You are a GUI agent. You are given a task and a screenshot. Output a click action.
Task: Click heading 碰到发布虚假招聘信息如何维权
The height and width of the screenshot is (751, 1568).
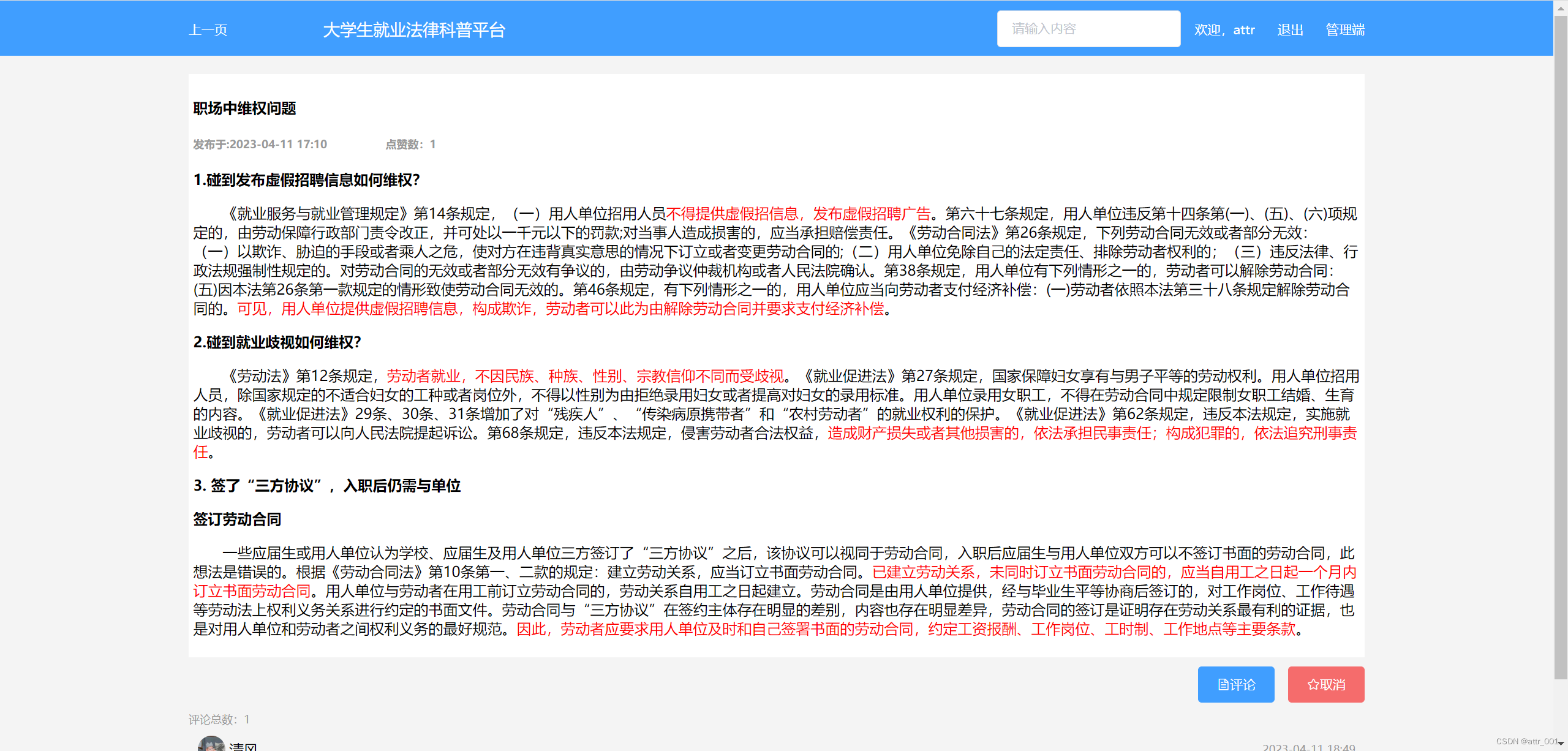coord(306,180)
